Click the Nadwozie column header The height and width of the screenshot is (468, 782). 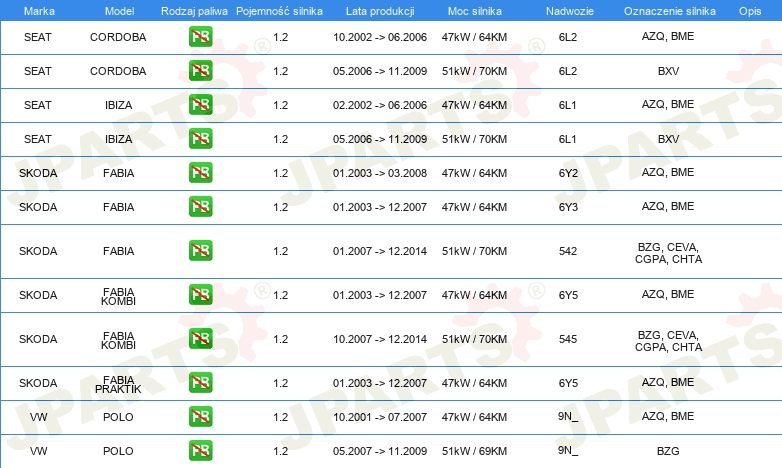pos(570,11)
